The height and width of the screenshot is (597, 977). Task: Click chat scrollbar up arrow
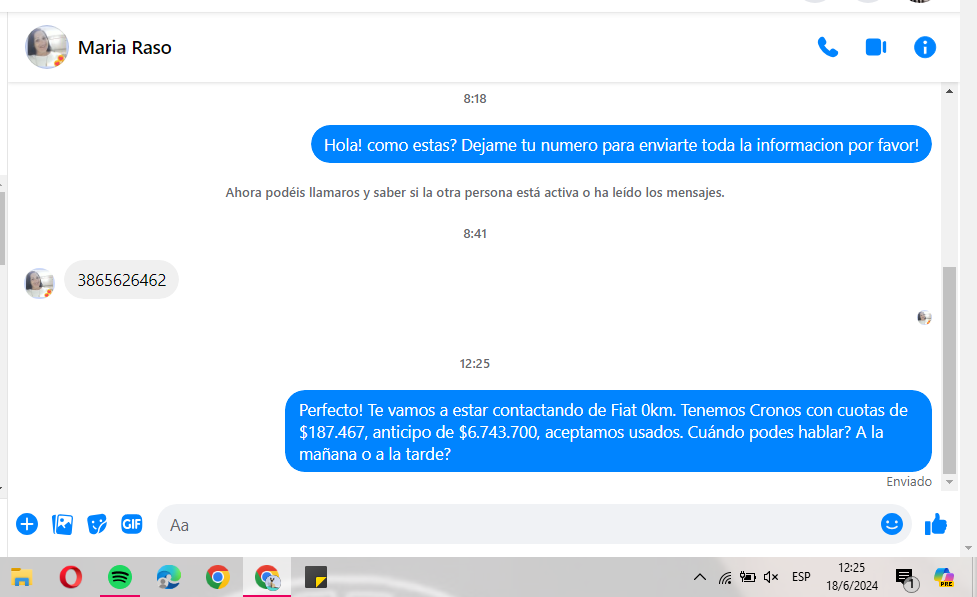click(x=950, y=92)
